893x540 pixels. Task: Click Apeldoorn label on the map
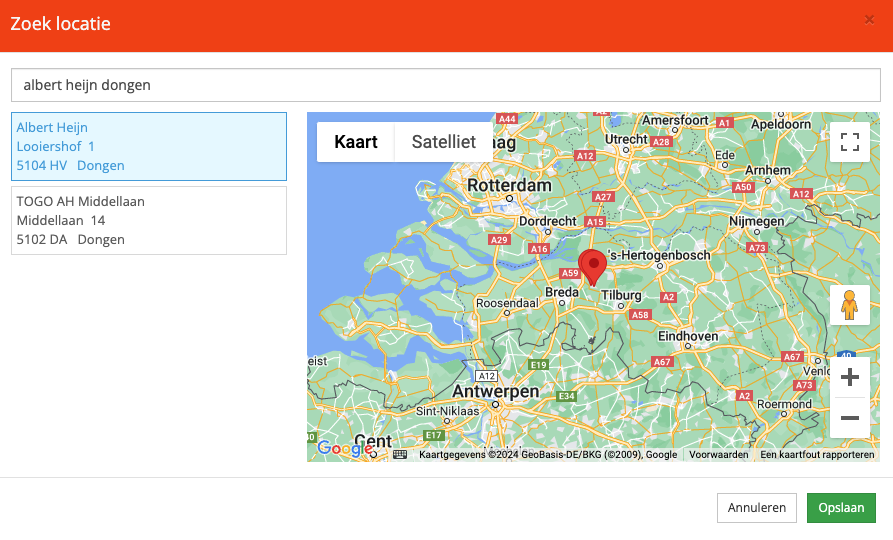(x=781, y=124)
